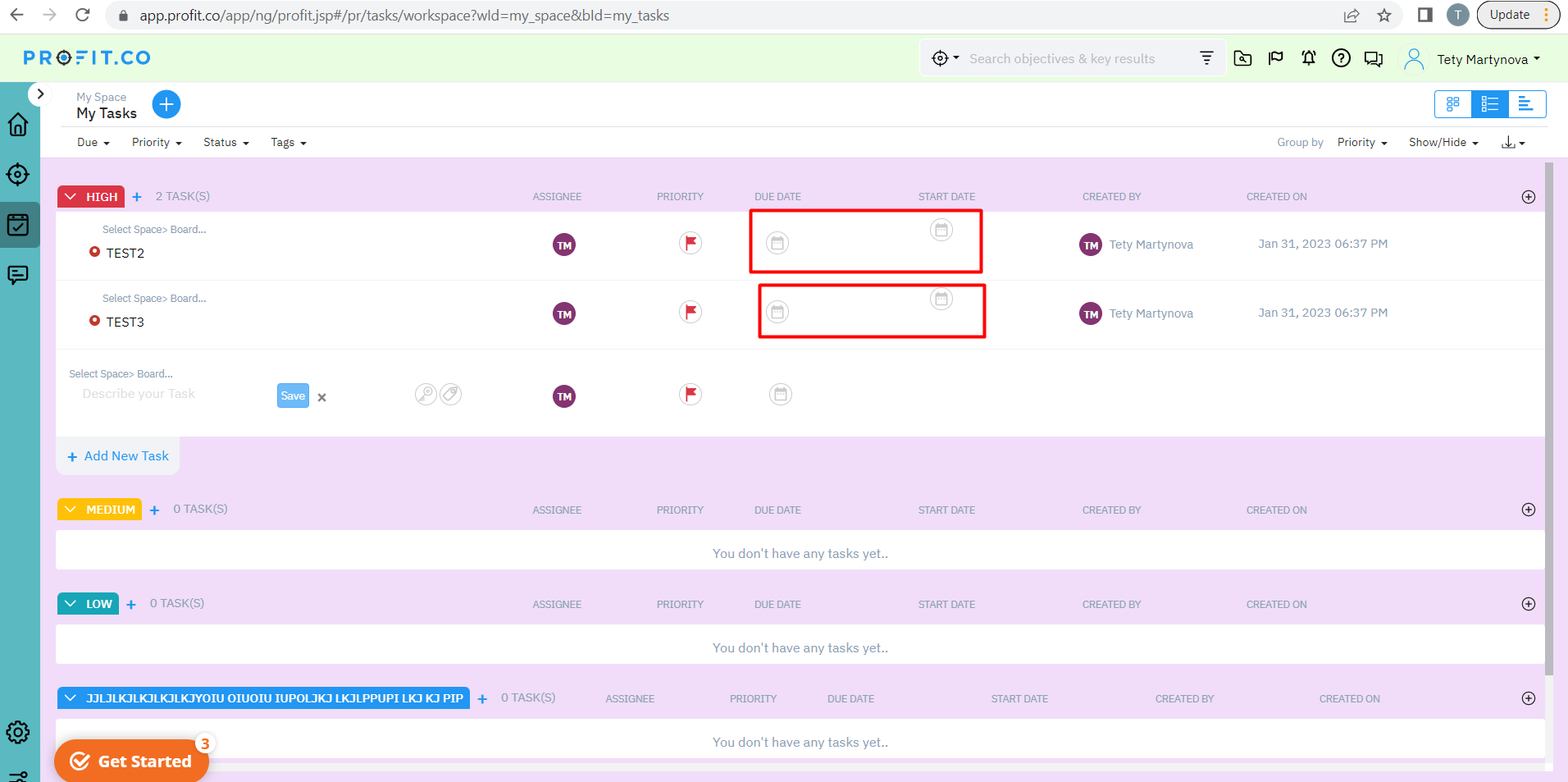
Task: Open the chat messages icon in sidebar
Action: coord(18,275)
